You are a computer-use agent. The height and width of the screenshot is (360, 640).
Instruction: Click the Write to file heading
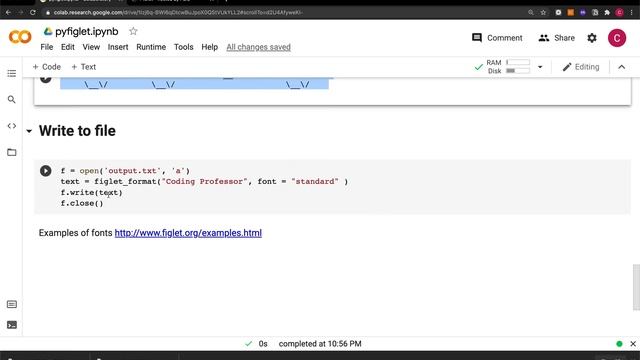(x=77, y=131)
